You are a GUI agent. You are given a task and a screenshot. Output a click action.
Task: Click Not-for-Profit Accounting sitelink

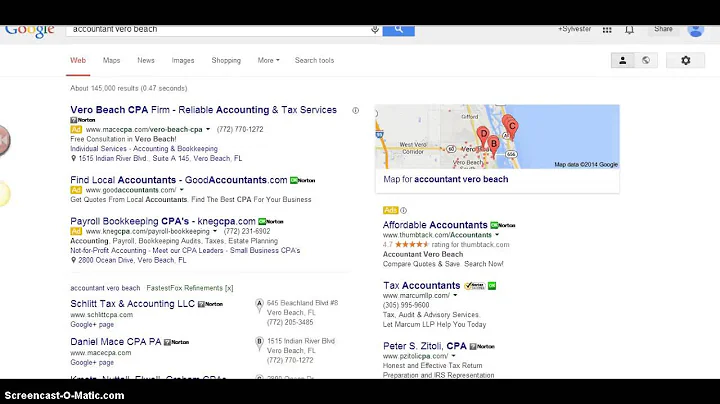pyautogui.click(x=108, y=251)
